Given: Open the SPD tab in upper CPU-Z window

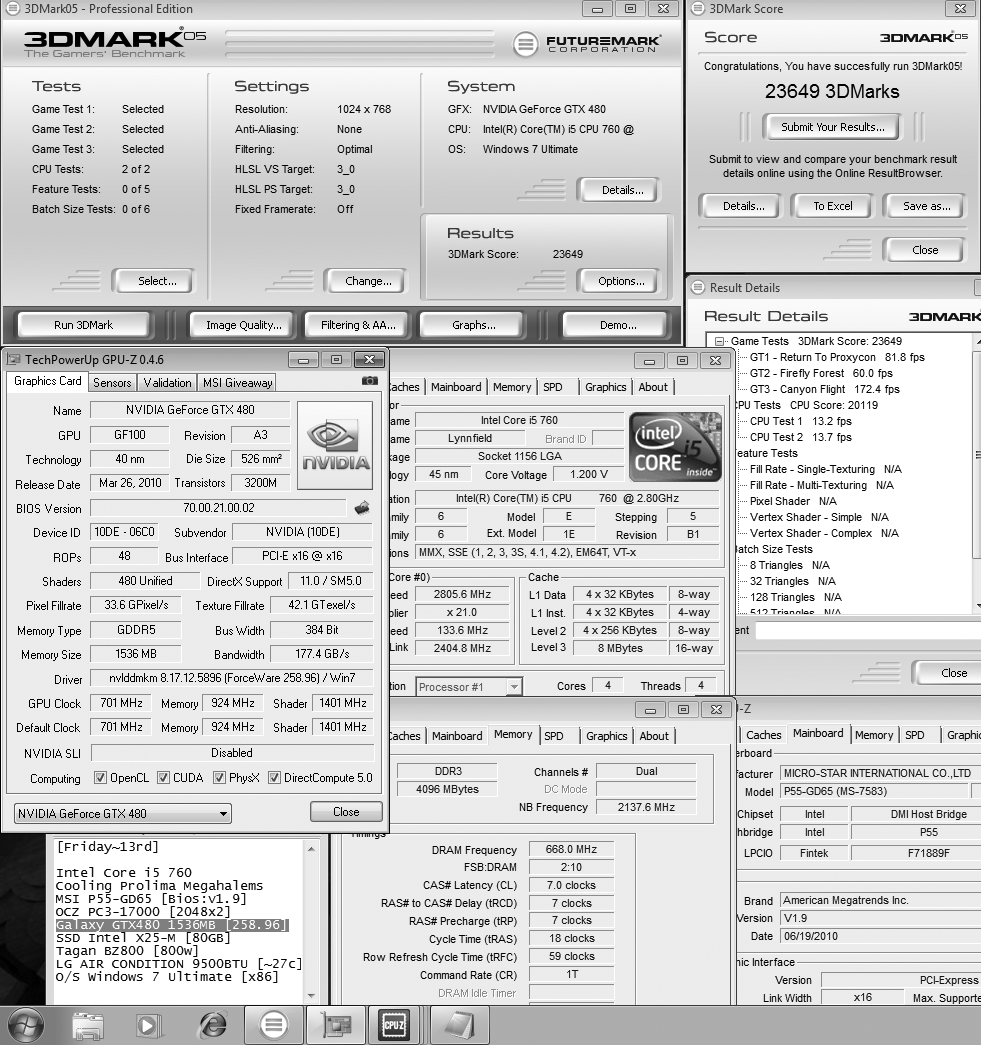Looking at the screenshot, I should pyautogui.click(x=552, y=387).
